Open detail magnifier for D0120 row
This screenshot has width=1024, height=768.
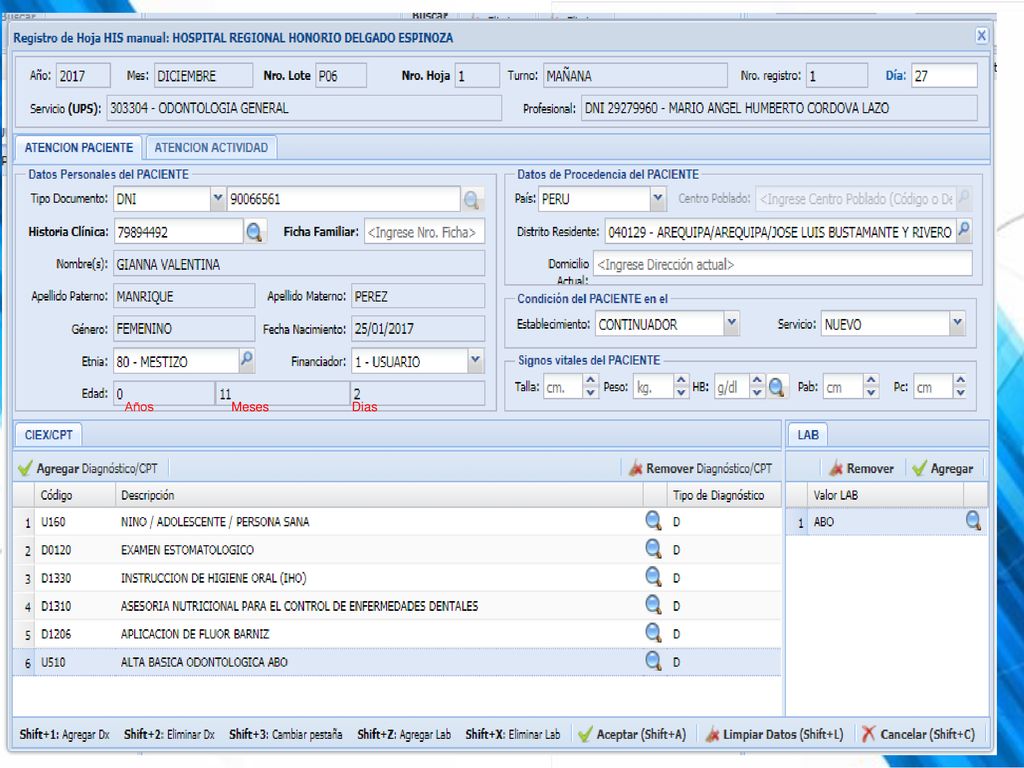pos(653,549)
